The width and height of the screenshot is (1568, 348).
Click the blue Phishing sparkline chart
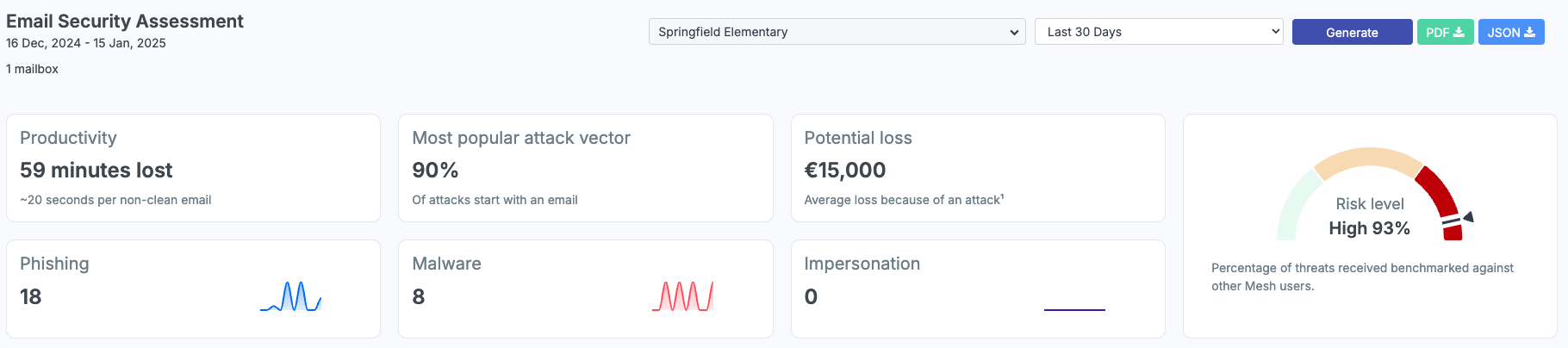tap(291, 296)
